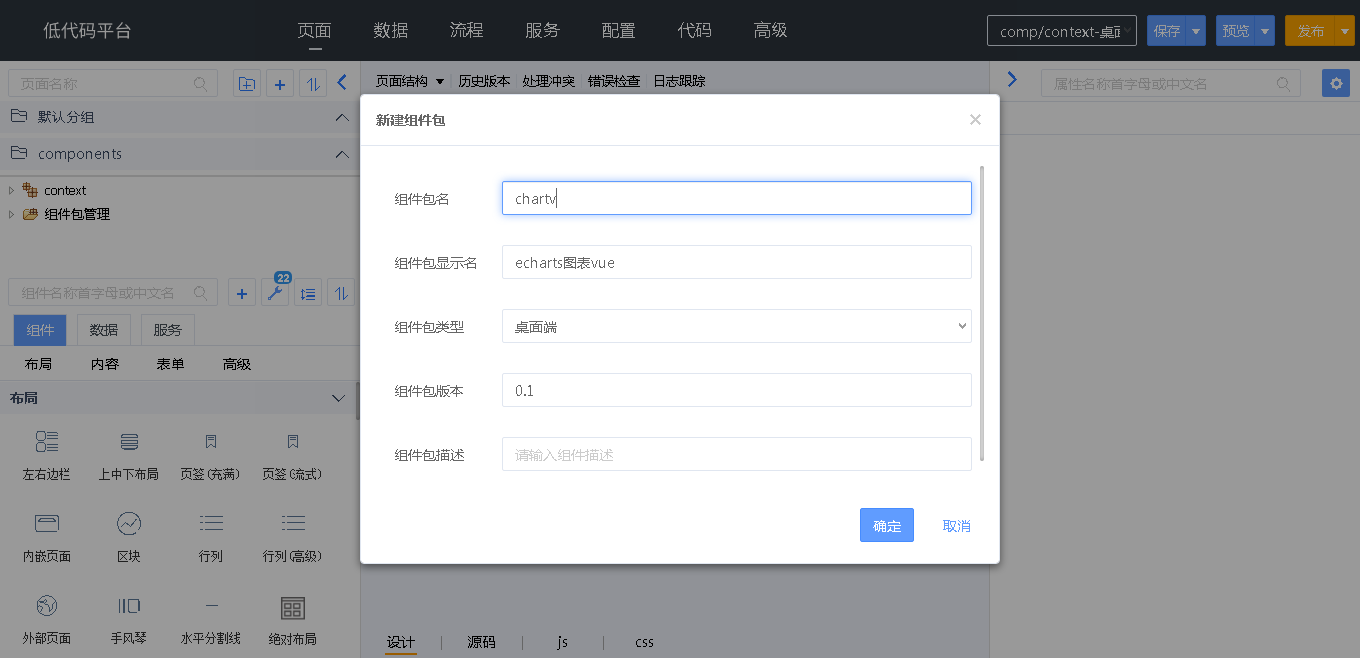Open the 数据 top menu
1360x658 pixels.
[x=391, y=30]
